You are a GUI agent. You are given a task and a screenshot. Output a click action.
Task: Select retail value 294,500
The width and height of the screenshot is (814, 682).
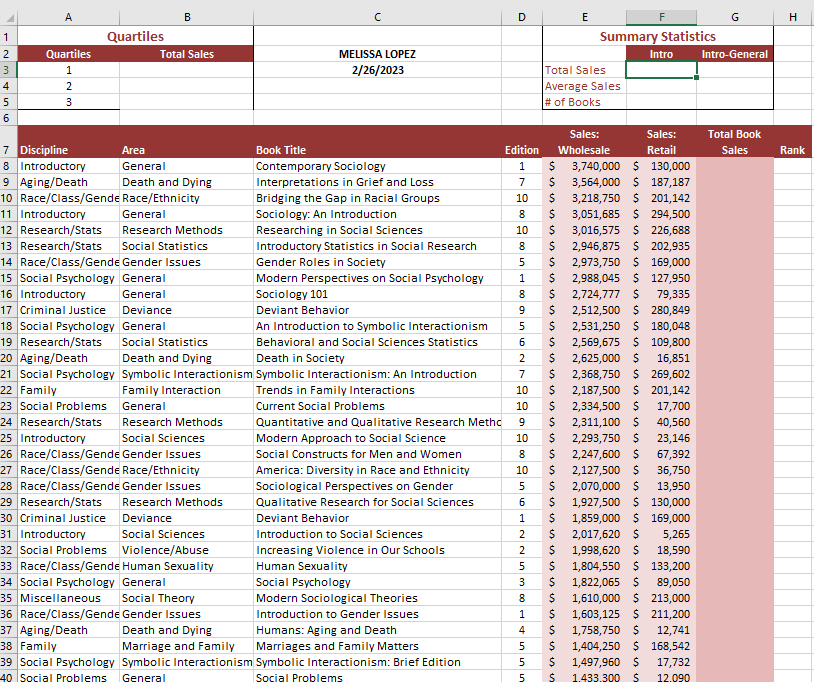661,214
